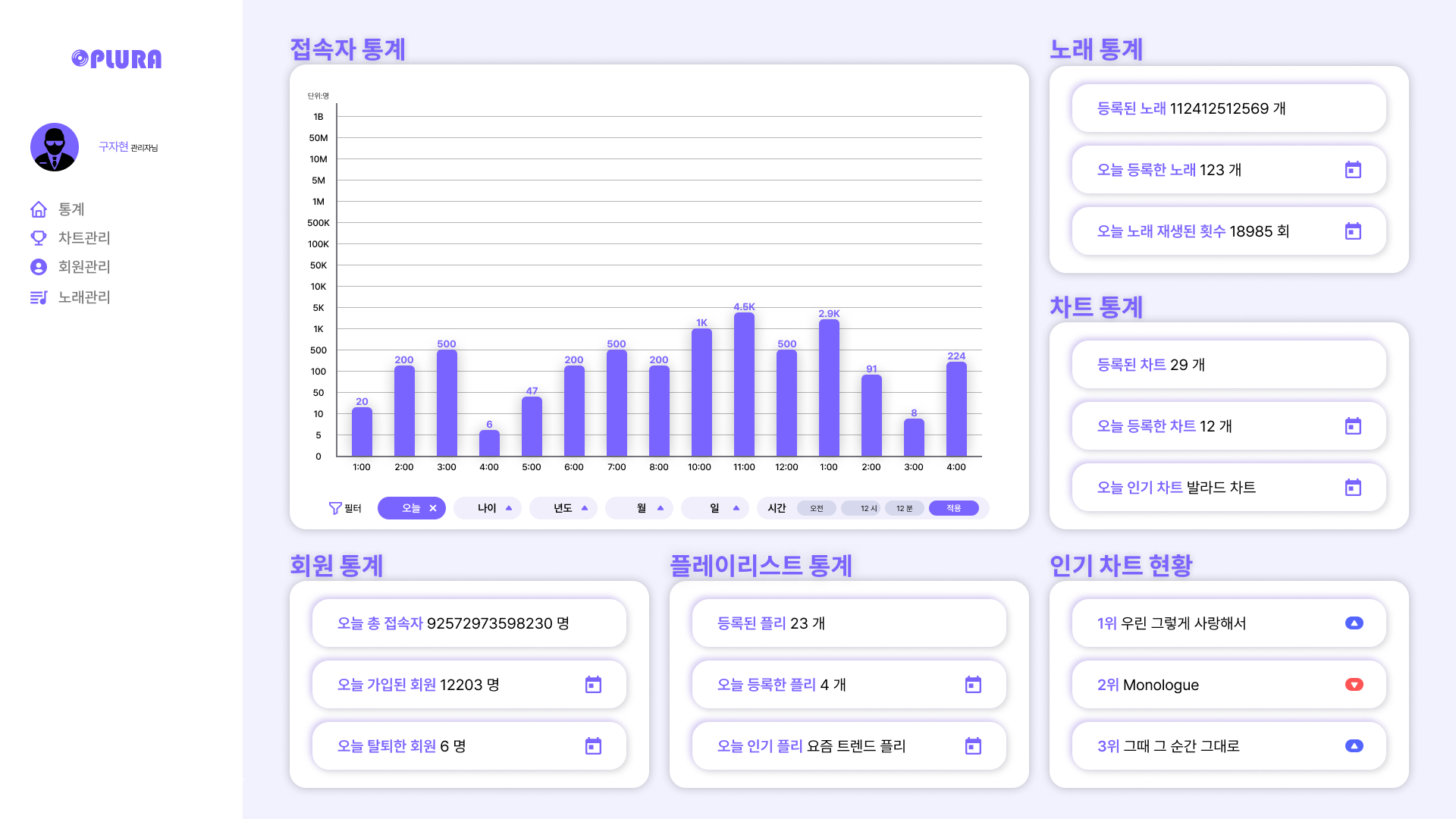Toggle the 오전 time selector
Image resolution: width=1456 pixels, height=819 pixels.
[816, 508]
